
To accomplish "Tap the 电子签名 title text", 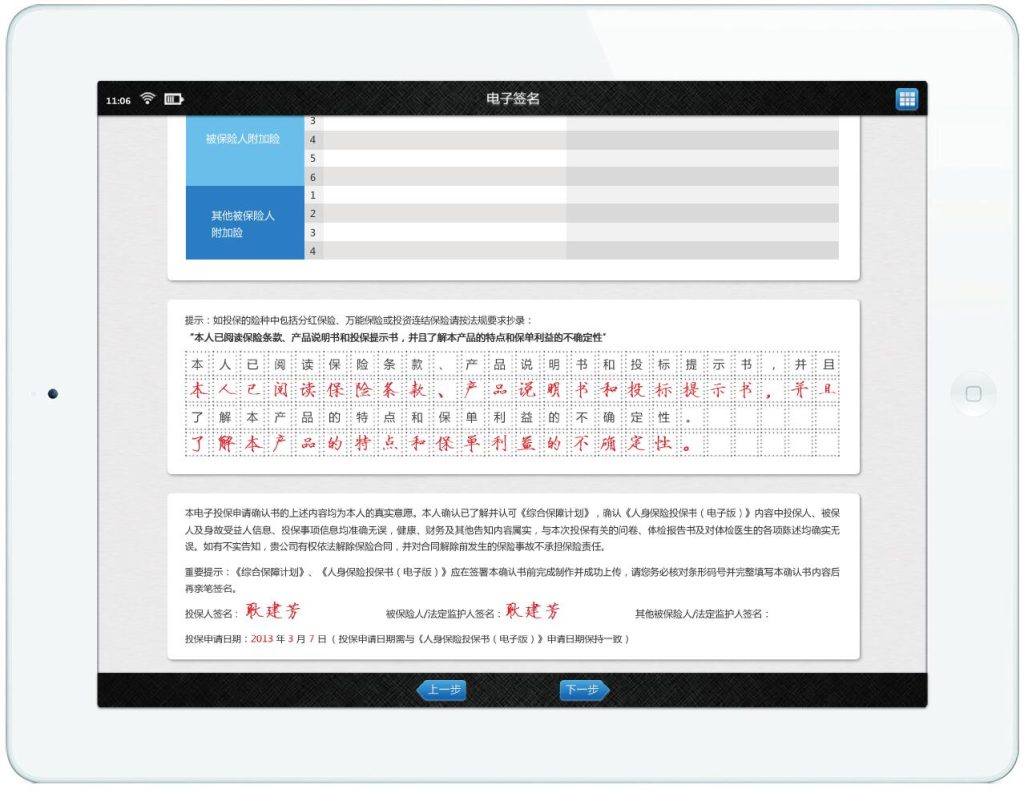I will 513,99.
